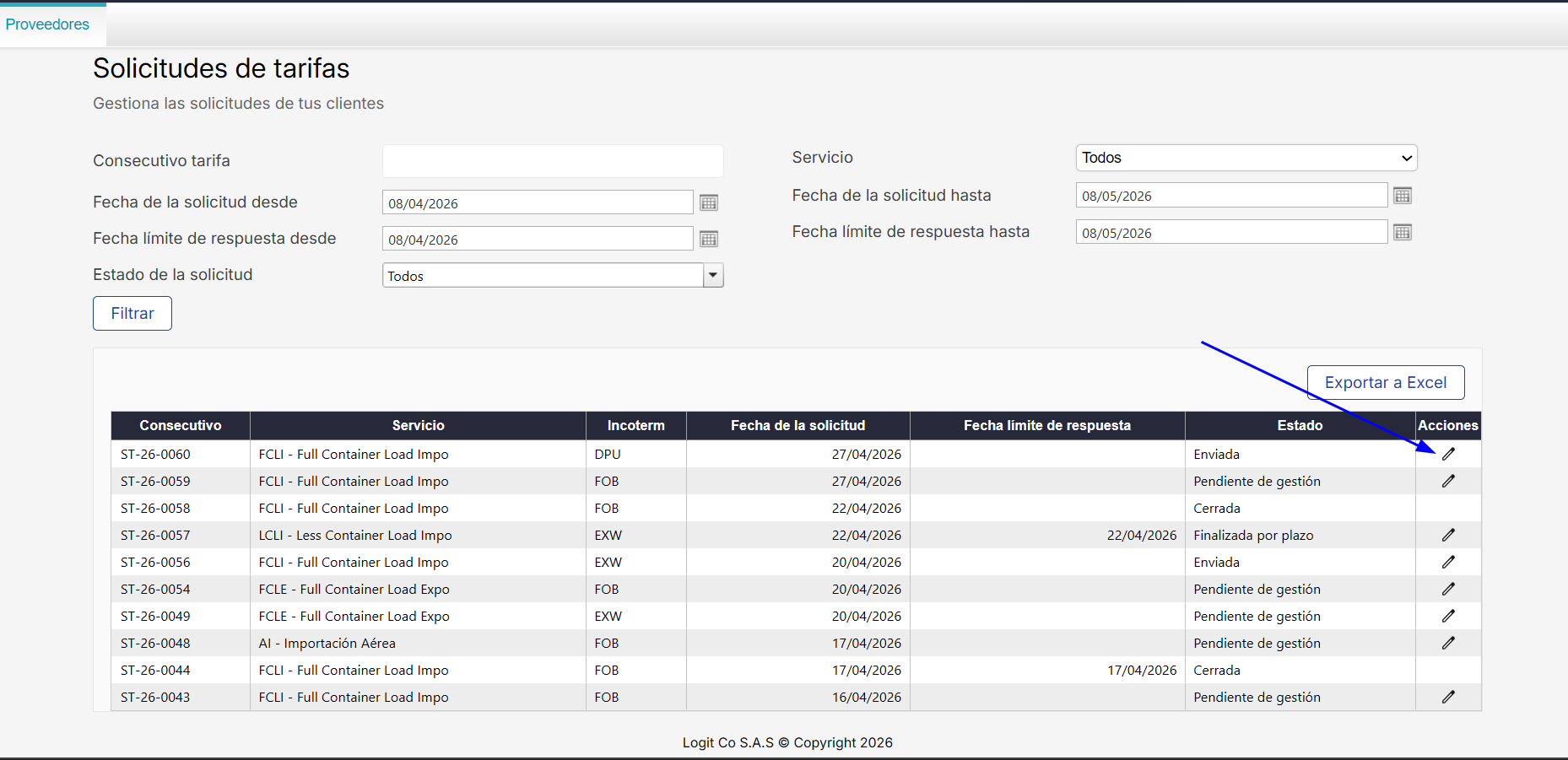Edit request ST-26-0043 with pencil icon
Image resolution: width=1568 pixels, height=760 pixels.
[x=1448, y=697]
